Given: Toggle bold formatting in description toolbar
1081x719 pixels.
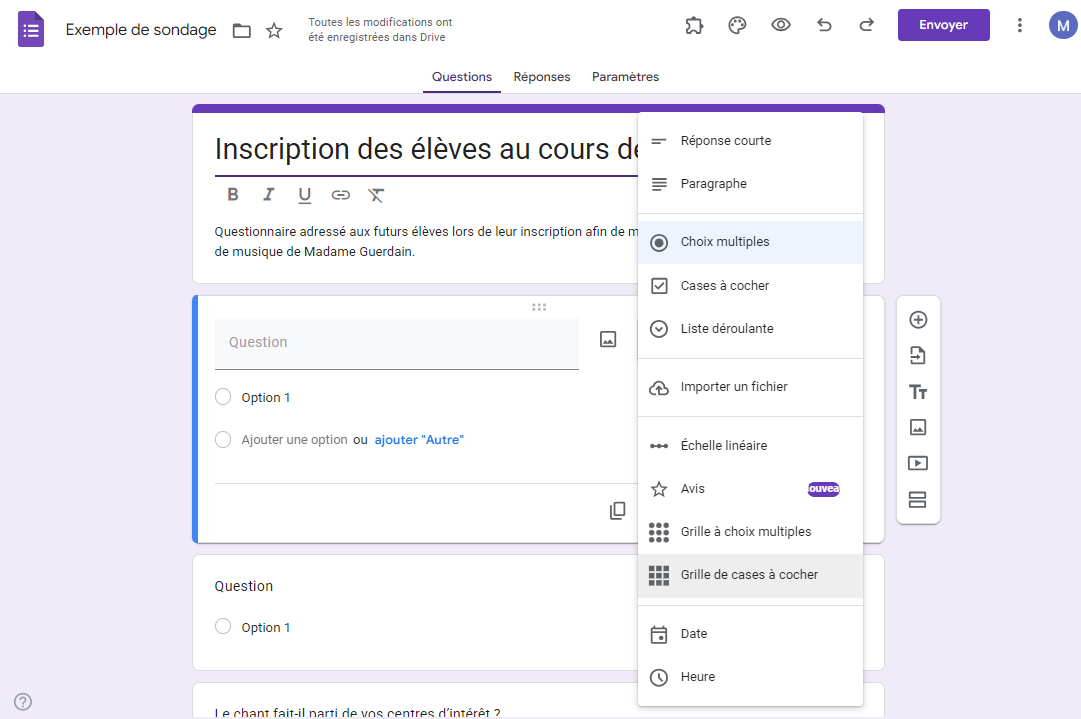Looking at the screenshot, I should pyautogui.click(x=232, y=195).
